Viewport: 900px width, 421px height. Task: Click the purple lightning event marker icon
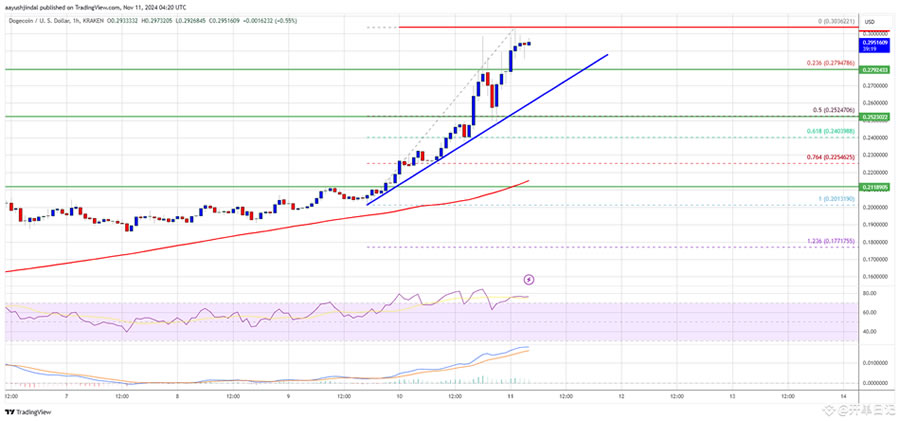pos(530,279)
